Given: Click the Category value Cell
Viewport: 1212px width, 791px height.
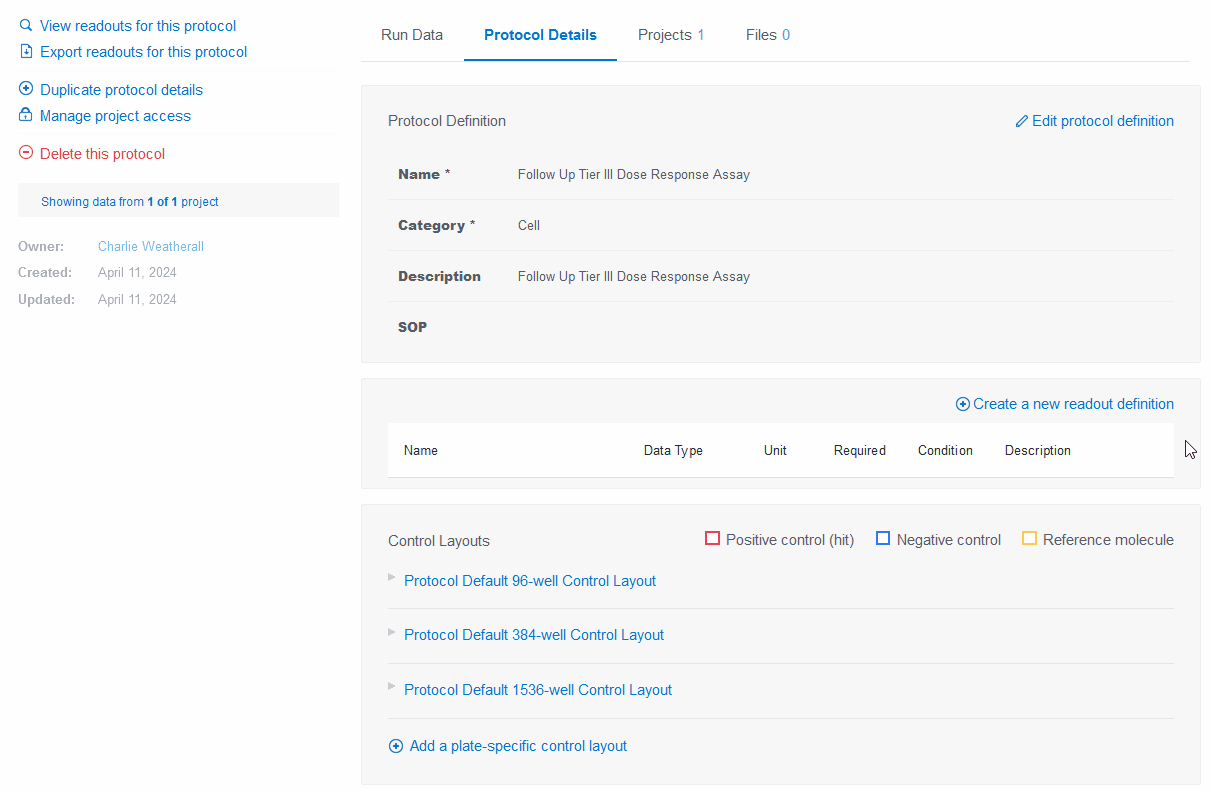Looking at the screenshot, I should point(529,225).
